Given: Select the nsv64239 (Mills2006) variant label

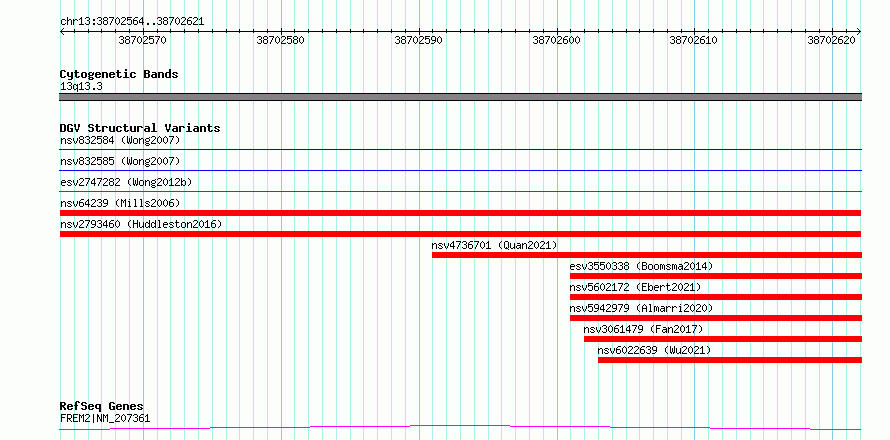Looking at the screenshot, I should (120, 203).
